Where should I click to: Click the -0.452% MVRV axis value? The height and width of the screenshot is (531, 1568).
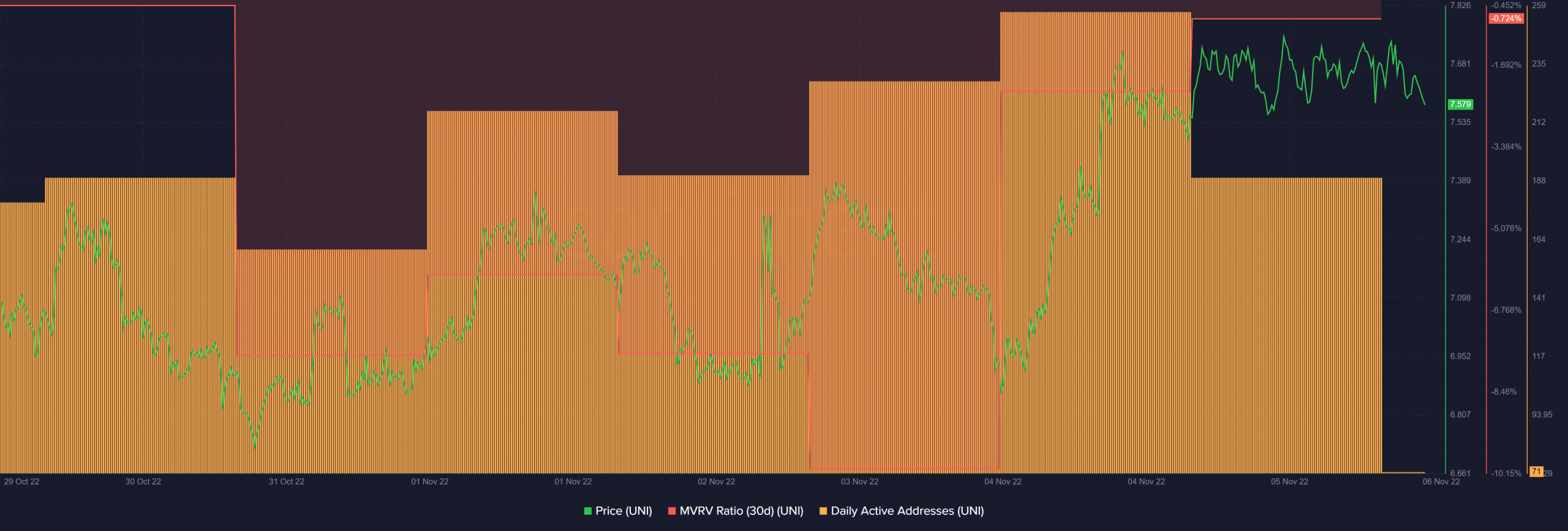pyautogui.click(x=1506, y=6)
